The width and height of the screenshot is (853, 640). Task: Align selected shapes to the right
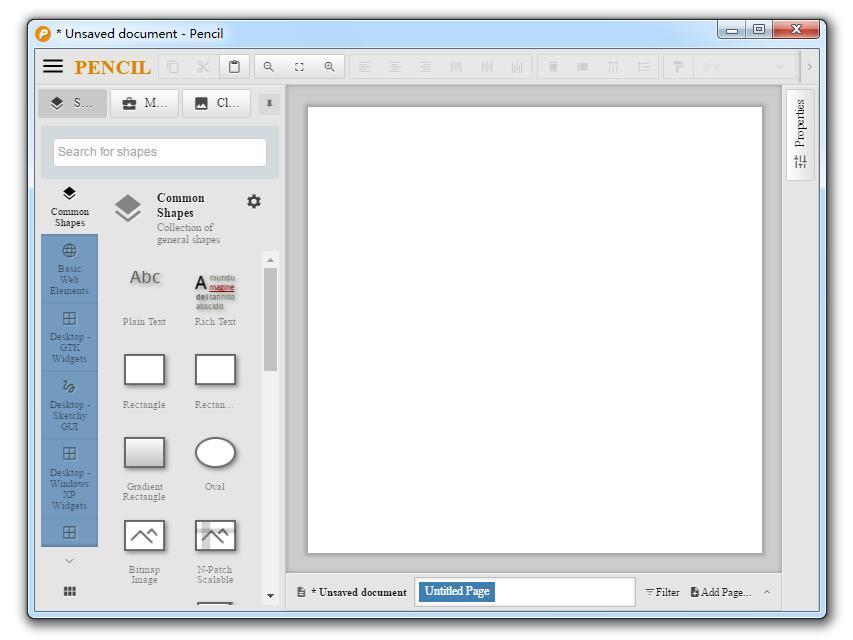coord(425,67)
